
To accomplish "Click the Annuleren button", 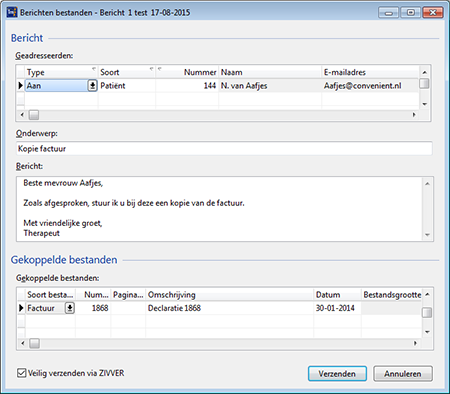I will (x=403, y=374).
